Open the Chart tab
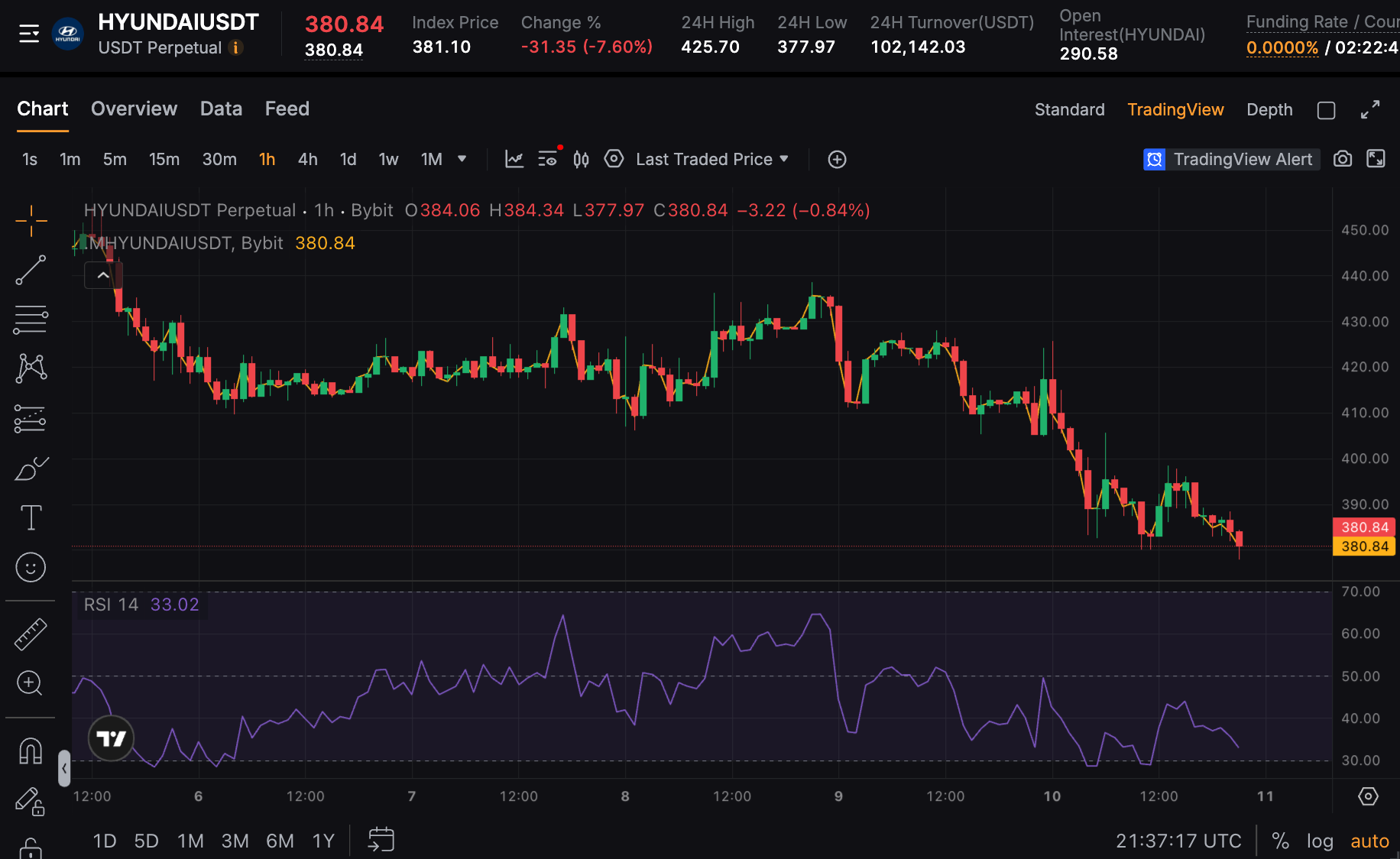Image resolution: width=1400 pixels, height=859 pixels. (43, 109)
